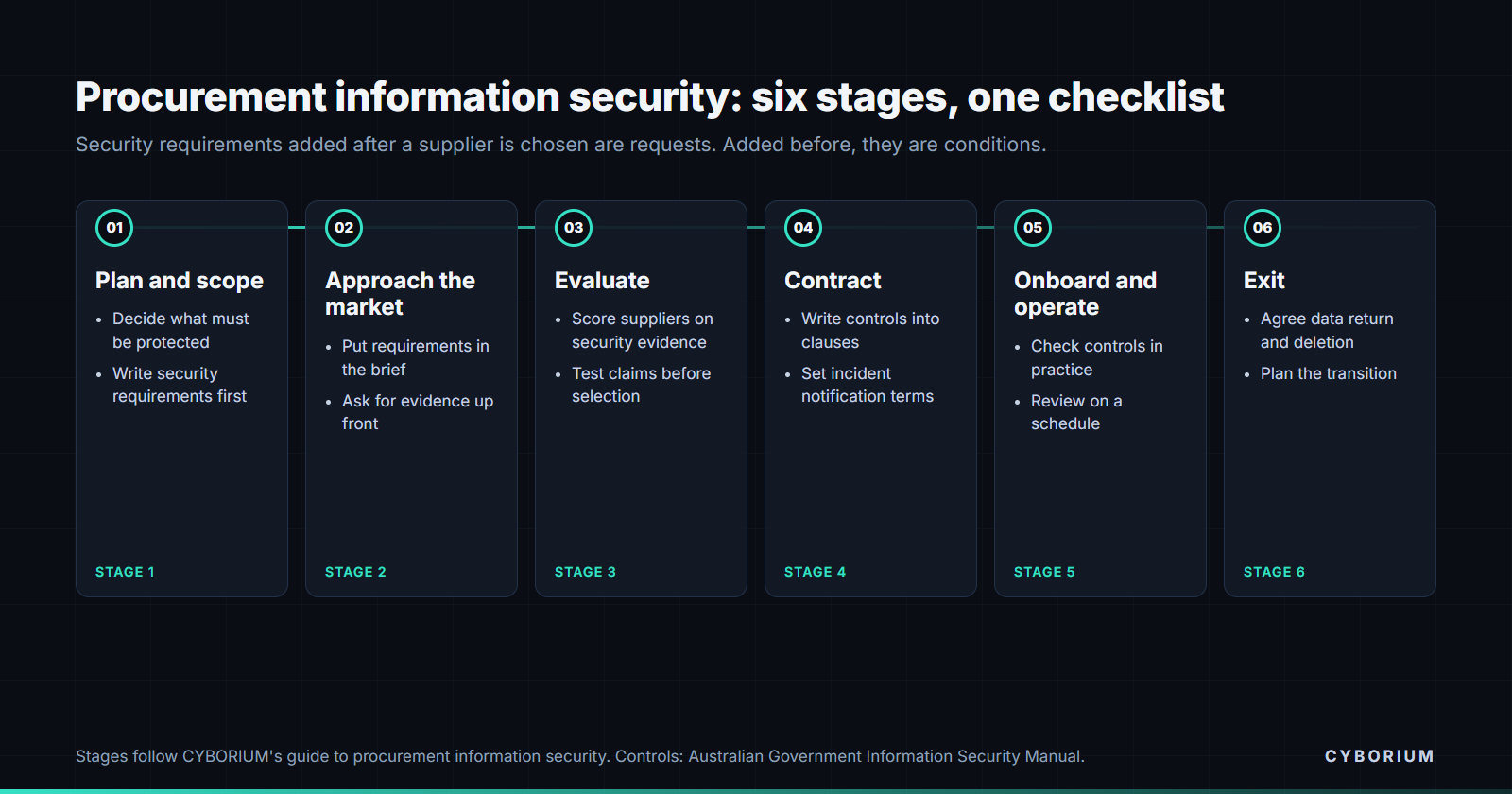Click the 05 stage number badge
This screenshot has height=794, width=1512.
pyautogui.click(x=1033, y=228)
